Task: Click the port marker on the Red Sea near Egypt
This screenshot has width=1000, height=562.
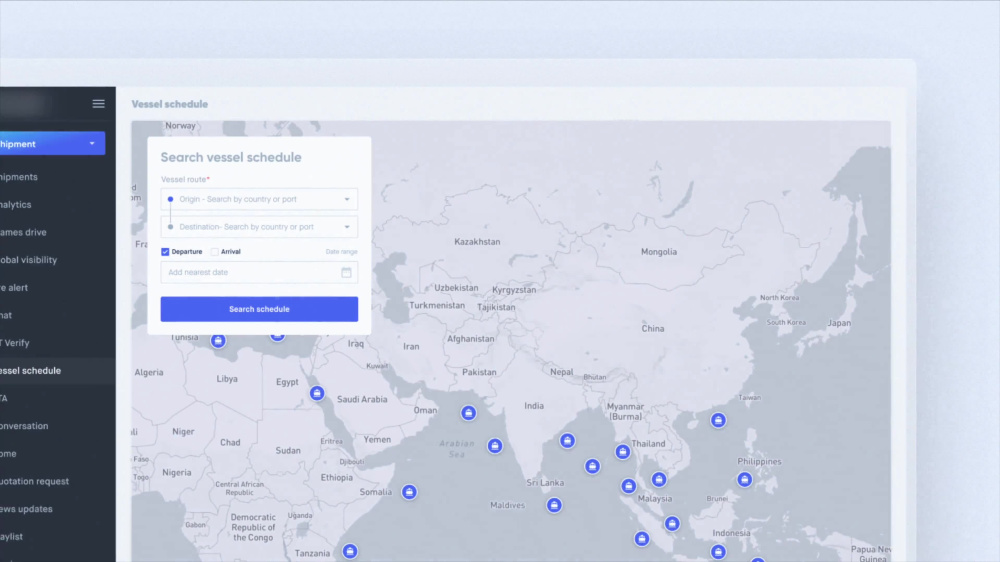Action: point(317,393)
